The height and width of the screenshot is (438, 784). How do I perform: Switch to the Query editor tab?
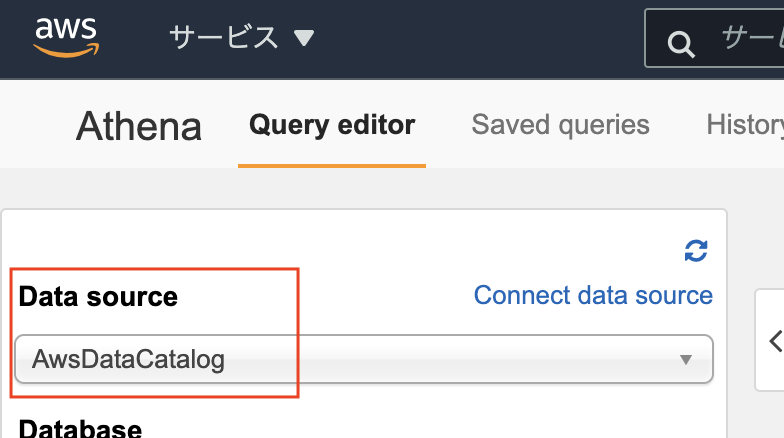tap(332, 124)
